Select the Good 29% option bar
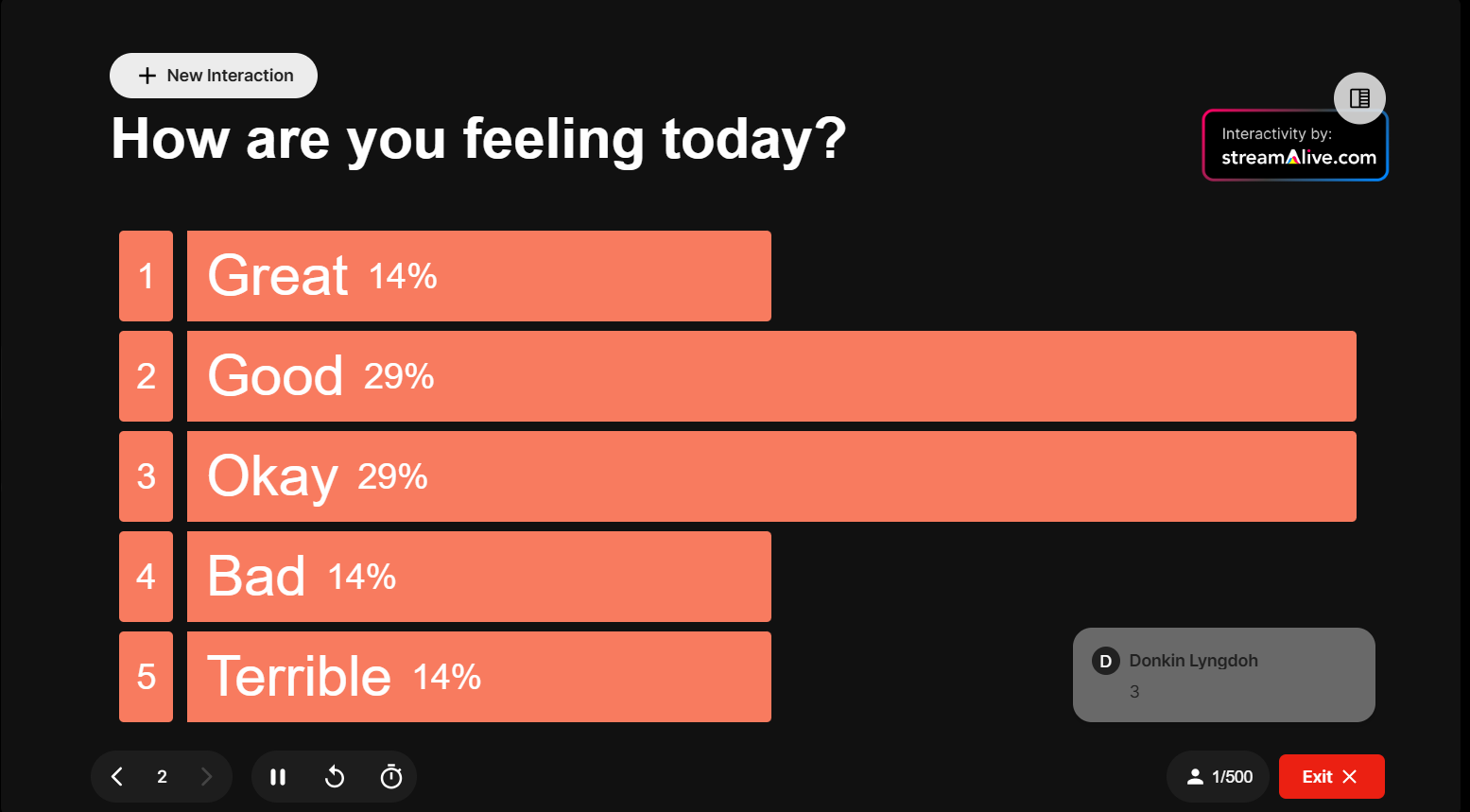Viewport: 1470px width, 812px height. point(771,376)
